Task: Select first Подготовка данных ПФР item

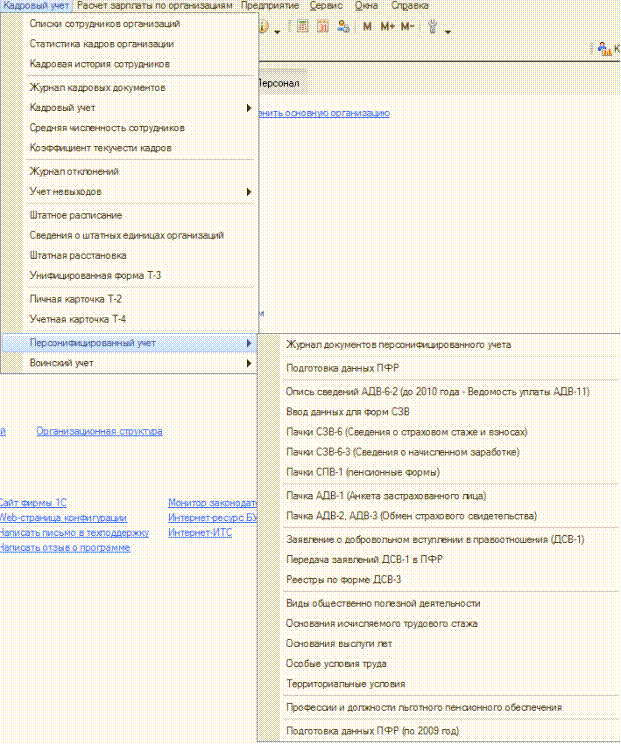Action: [x=439, y=368]
